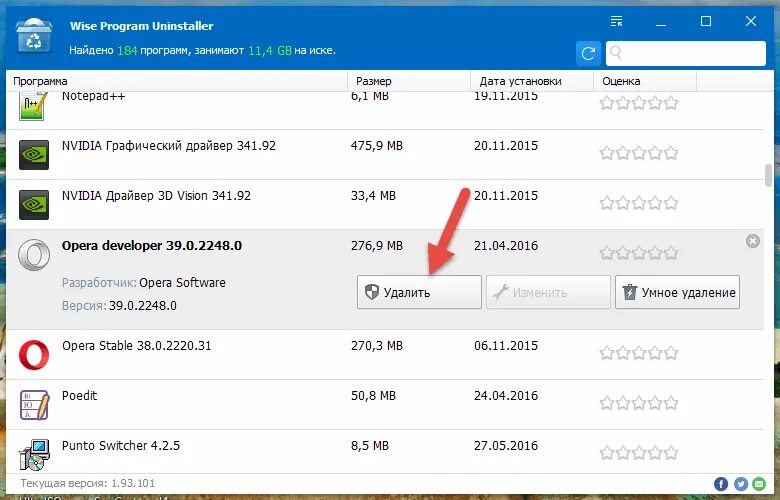Click the 11,4 GB disk usage value
Image resolution: width=780 pixels, height=500 pixels.
(x=270, y=51)
